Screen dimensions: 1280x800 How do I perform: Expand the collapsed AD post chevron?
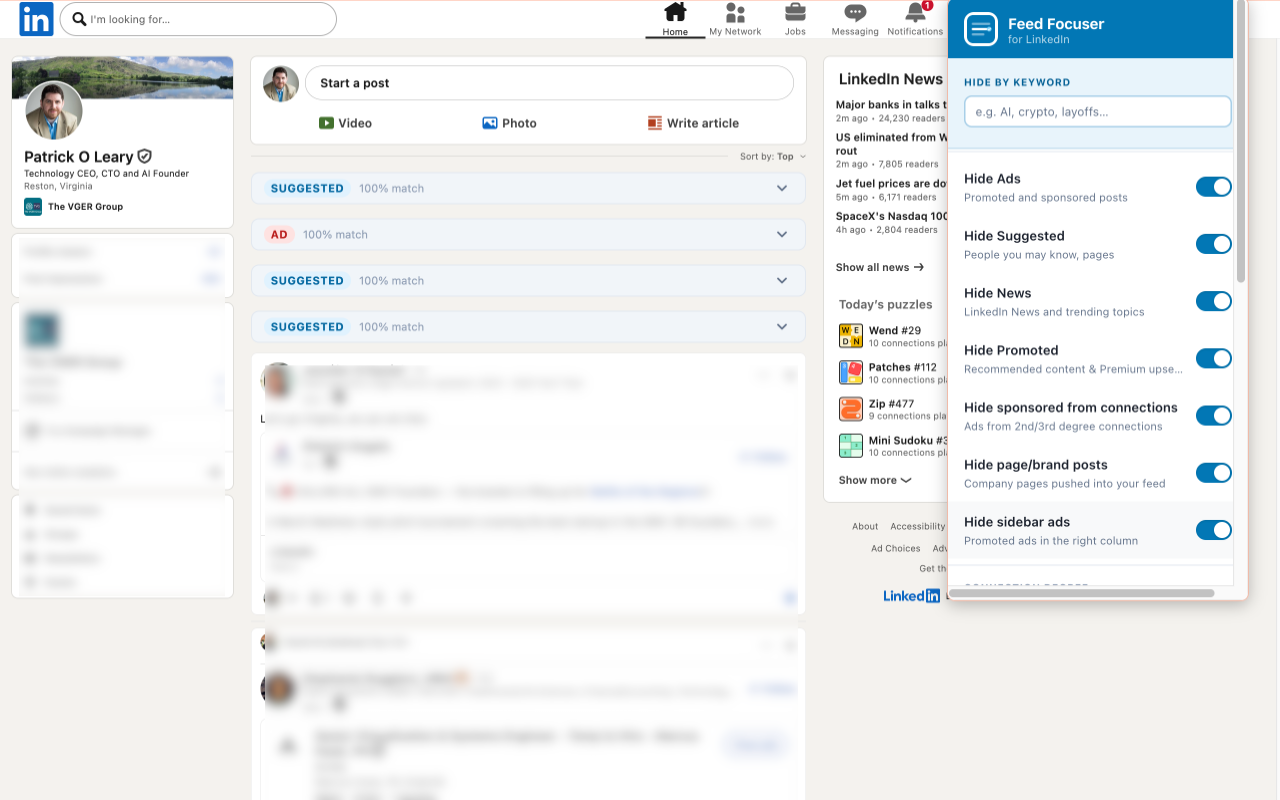pos(782,234)
